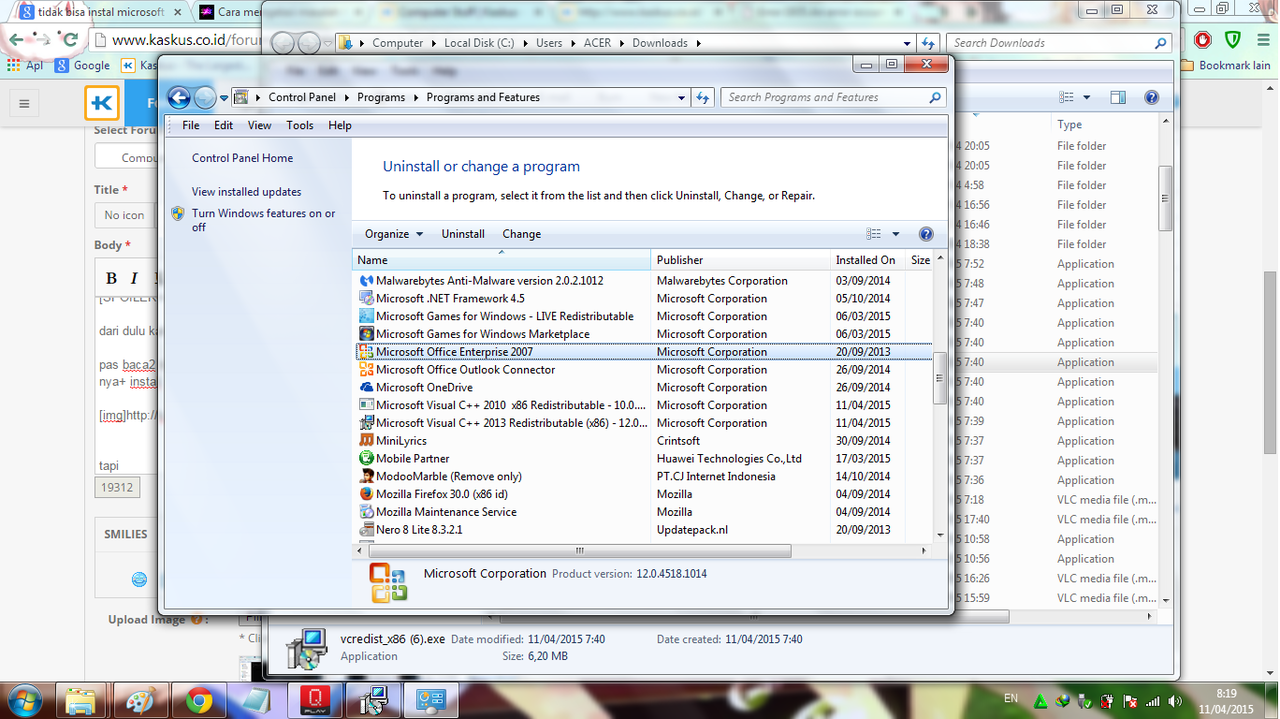
Task: Click Mozilla Firefox 30.0 icon in list
Action: click(x=366, y=494)
